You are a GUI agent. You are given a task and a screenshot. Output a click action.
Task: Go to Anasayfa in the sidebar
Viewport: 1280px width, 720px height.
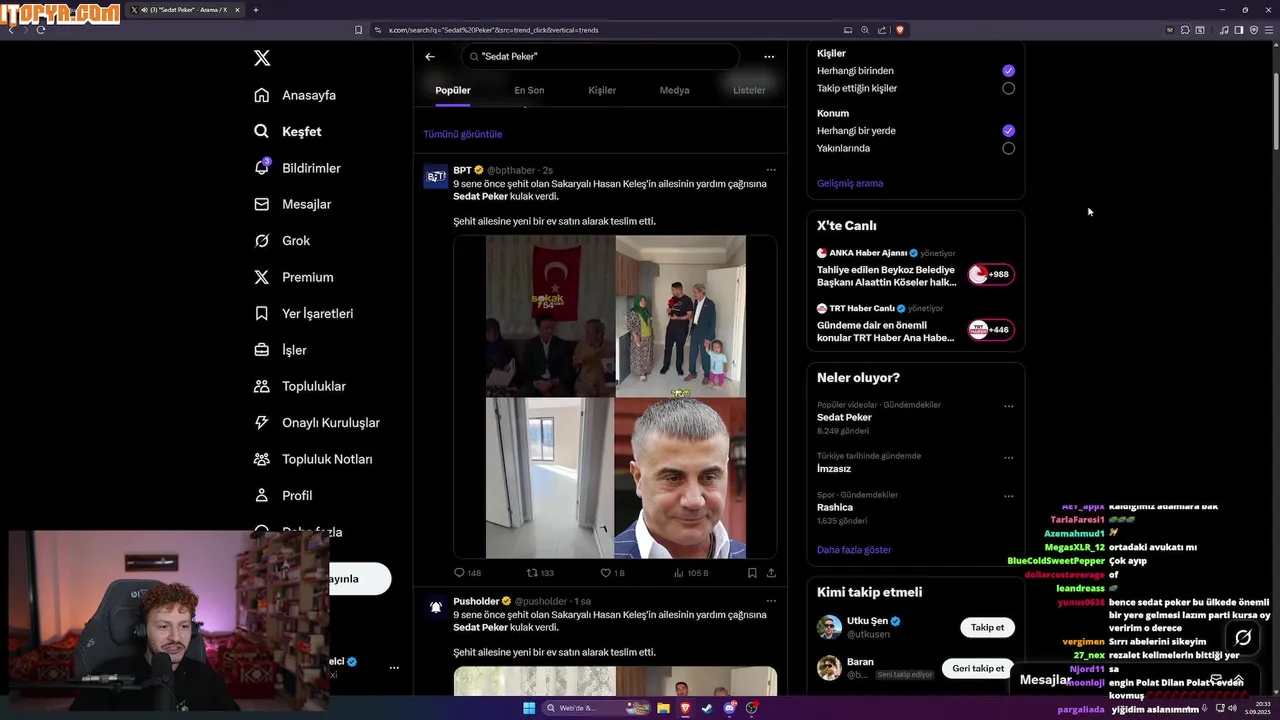[295, 95]
